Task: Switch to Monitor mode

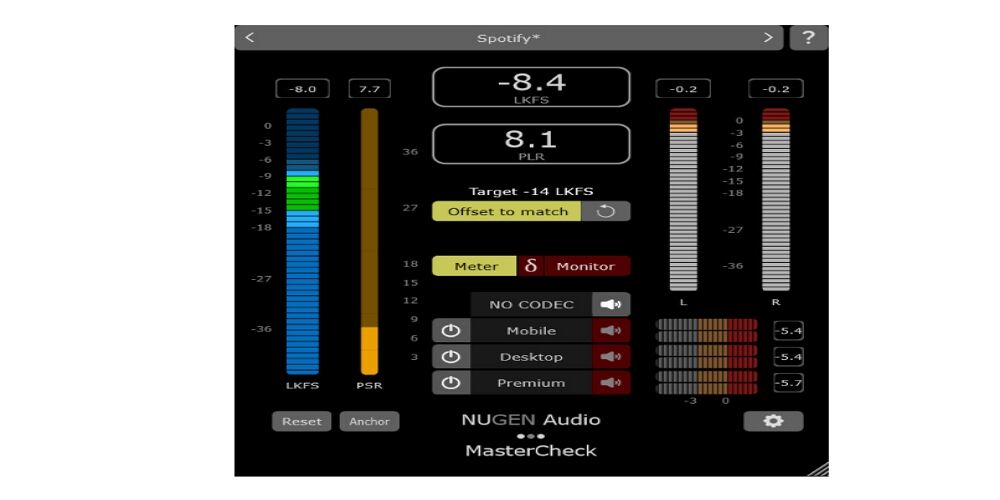Action: coord(586,266)
